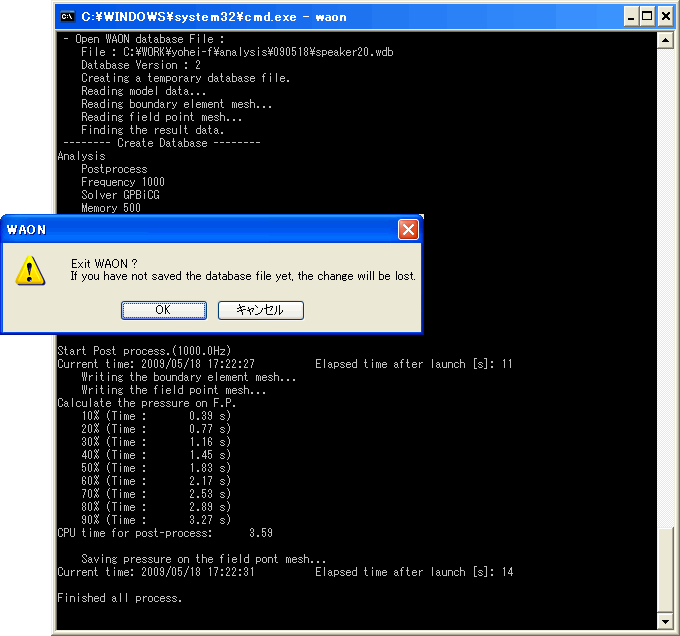
Task: Confirm exit with the OK button
Action: coord(163,310)
